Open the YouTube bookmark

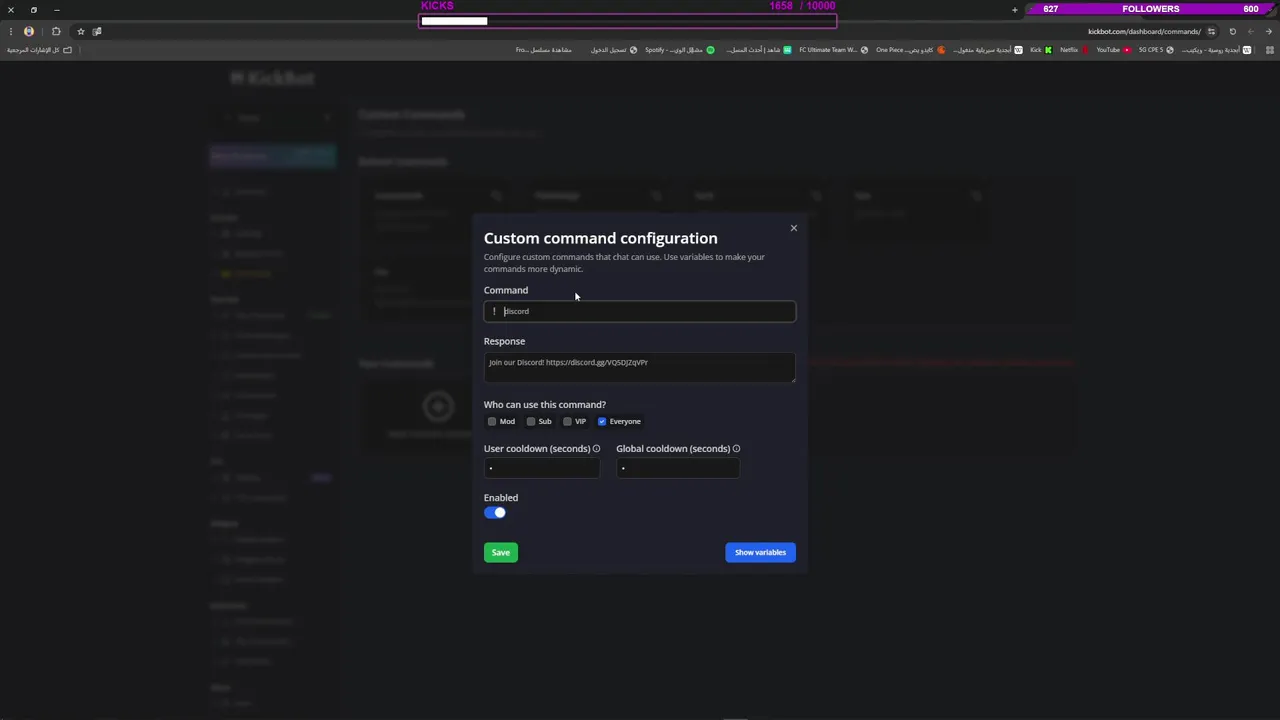coord(1113,50)
